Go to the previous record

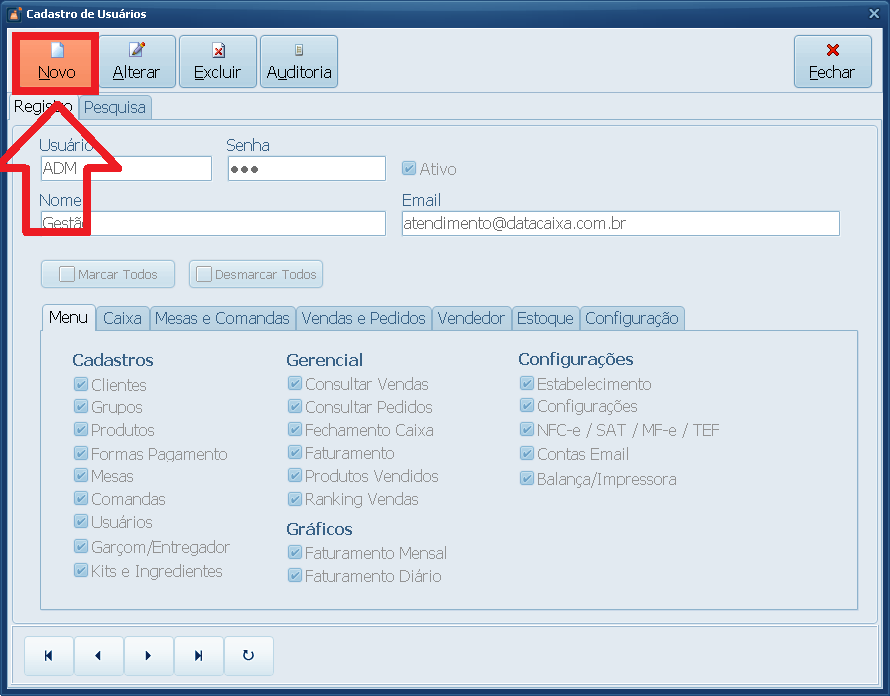pos(98,656)
